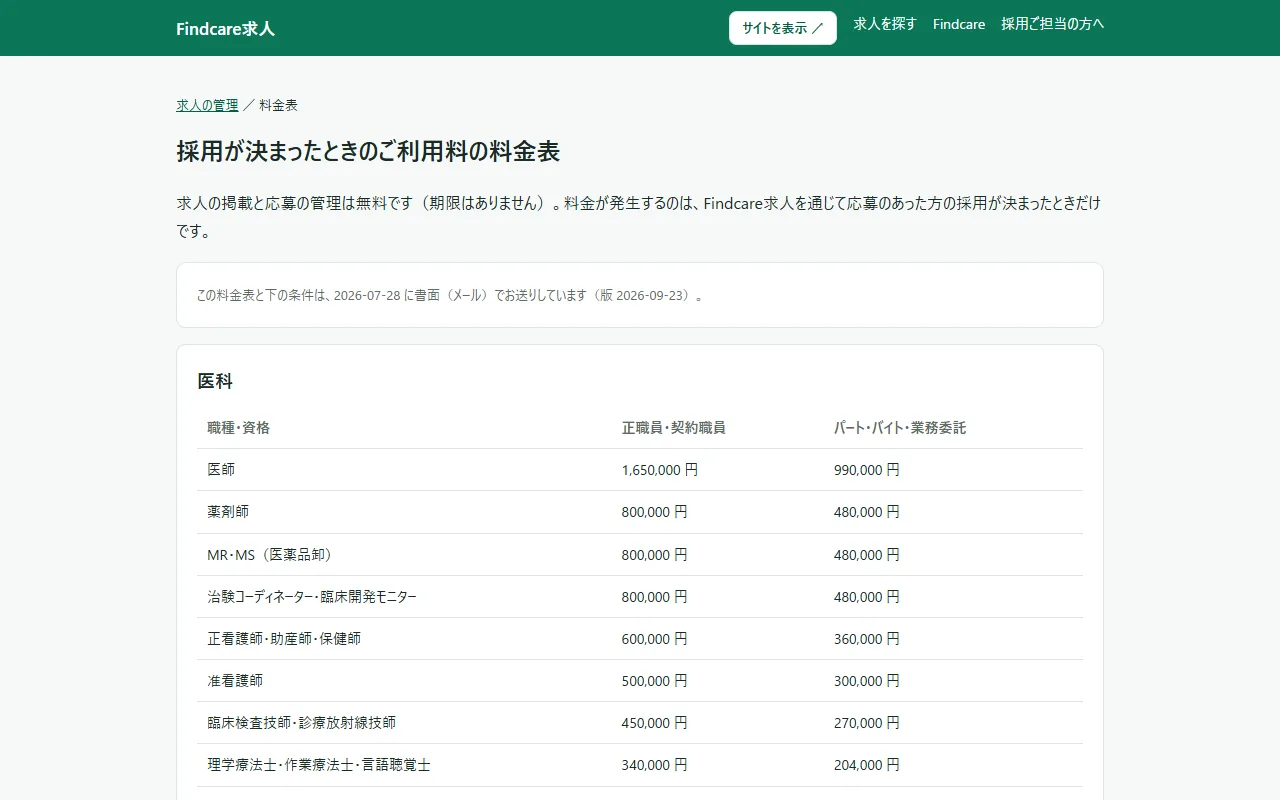Viewport: 1280px width, 800px height.
Task: Click 薬剤師 full-time fee 800,000 円
Action: [655, 512]
